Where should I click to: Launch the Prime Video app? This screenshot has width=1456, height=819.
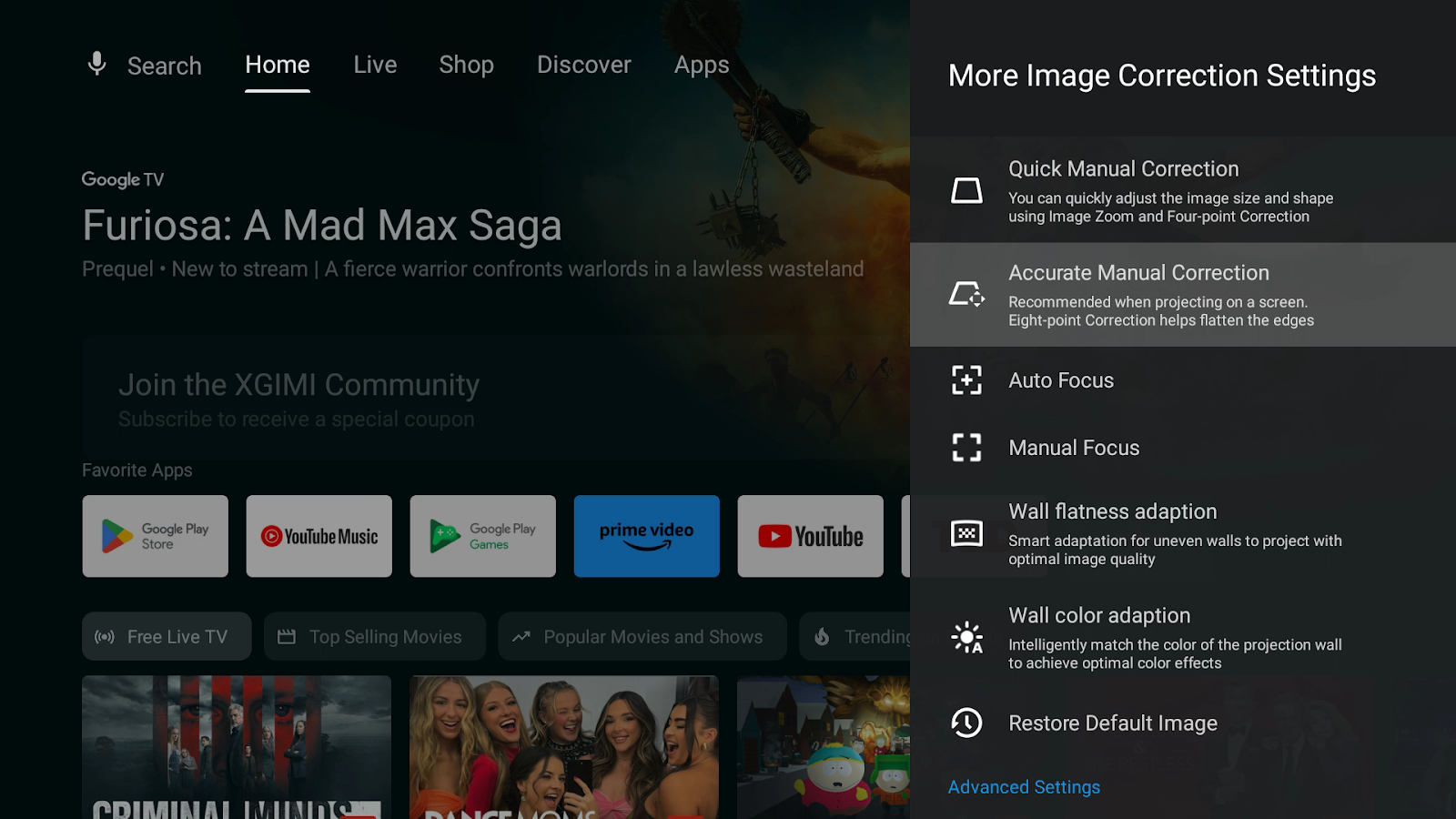647,536
